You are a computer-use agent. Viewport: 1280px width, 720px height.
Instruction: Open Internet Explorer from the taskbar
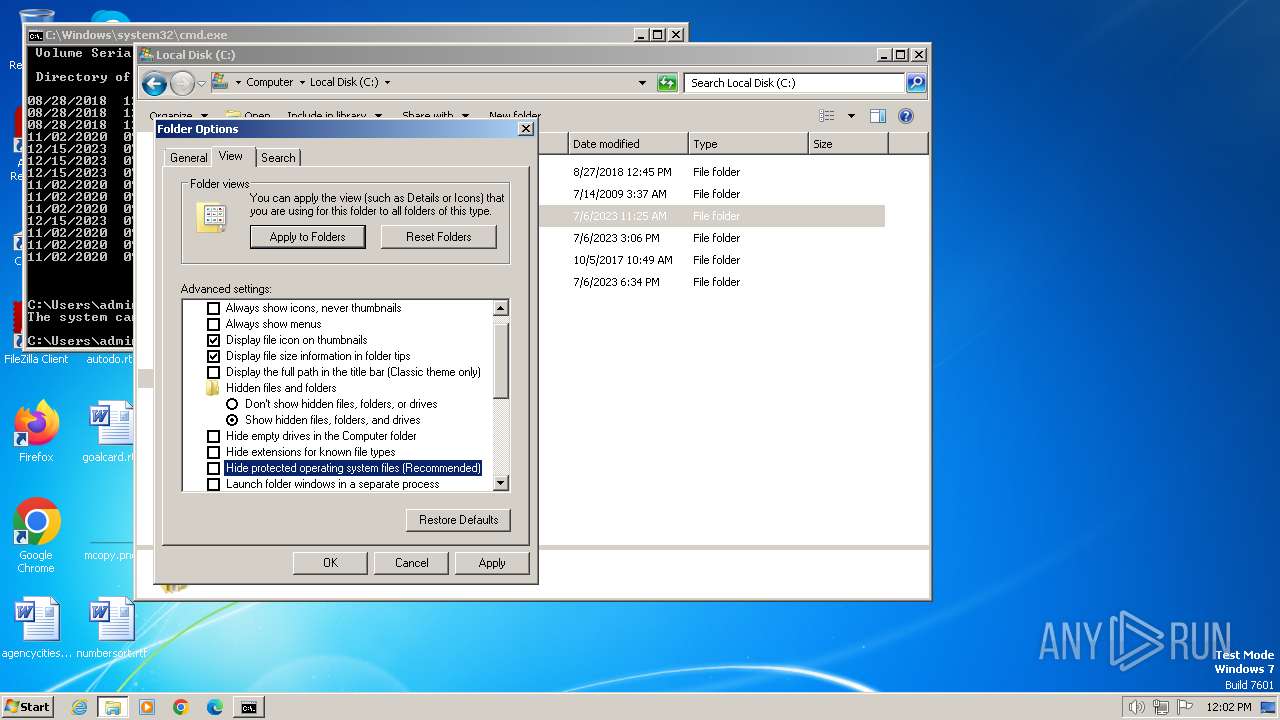click(x=79, y=707)
